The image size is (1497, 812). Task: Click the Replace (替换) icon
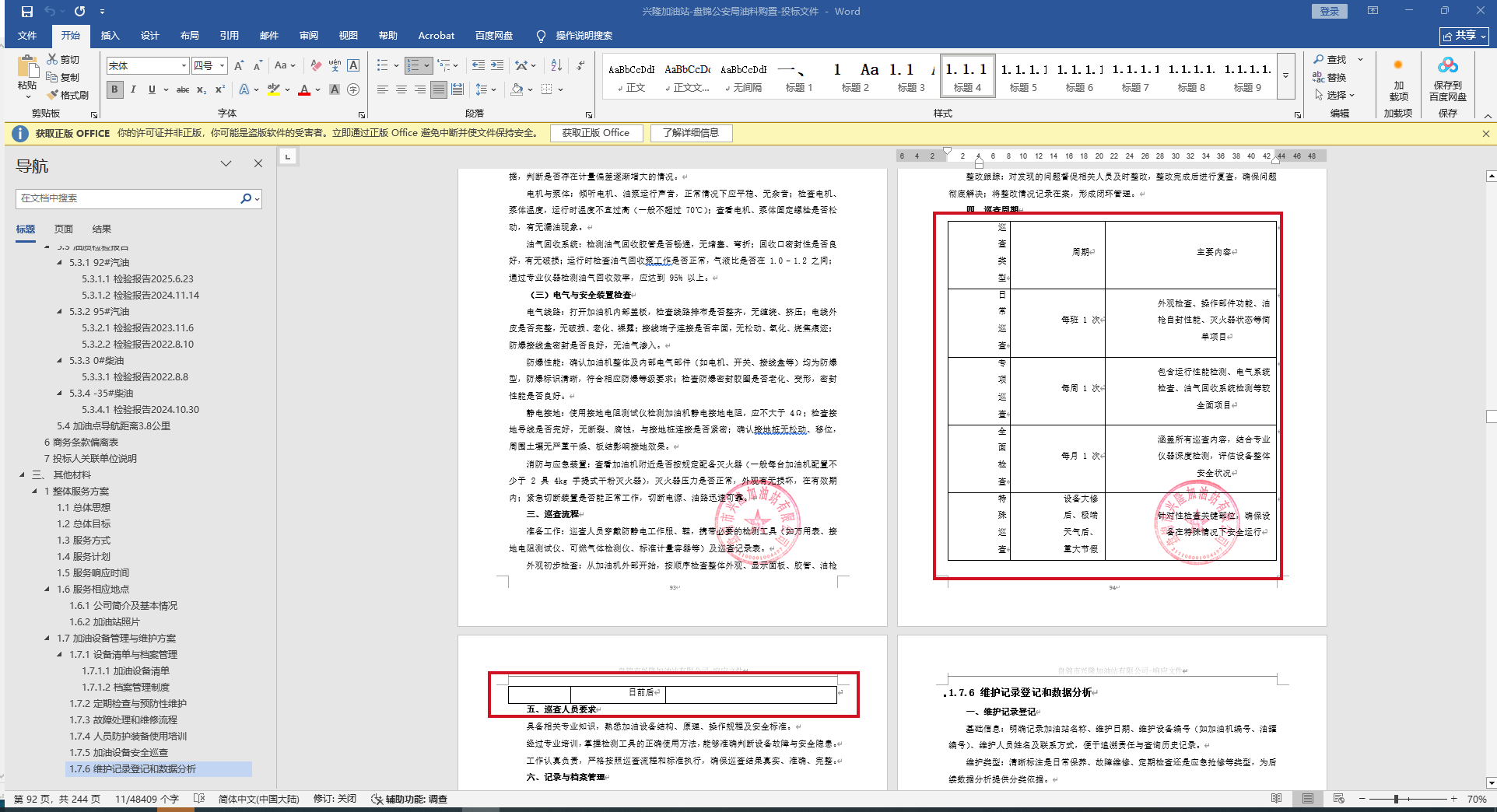(x=1330, y=77)
